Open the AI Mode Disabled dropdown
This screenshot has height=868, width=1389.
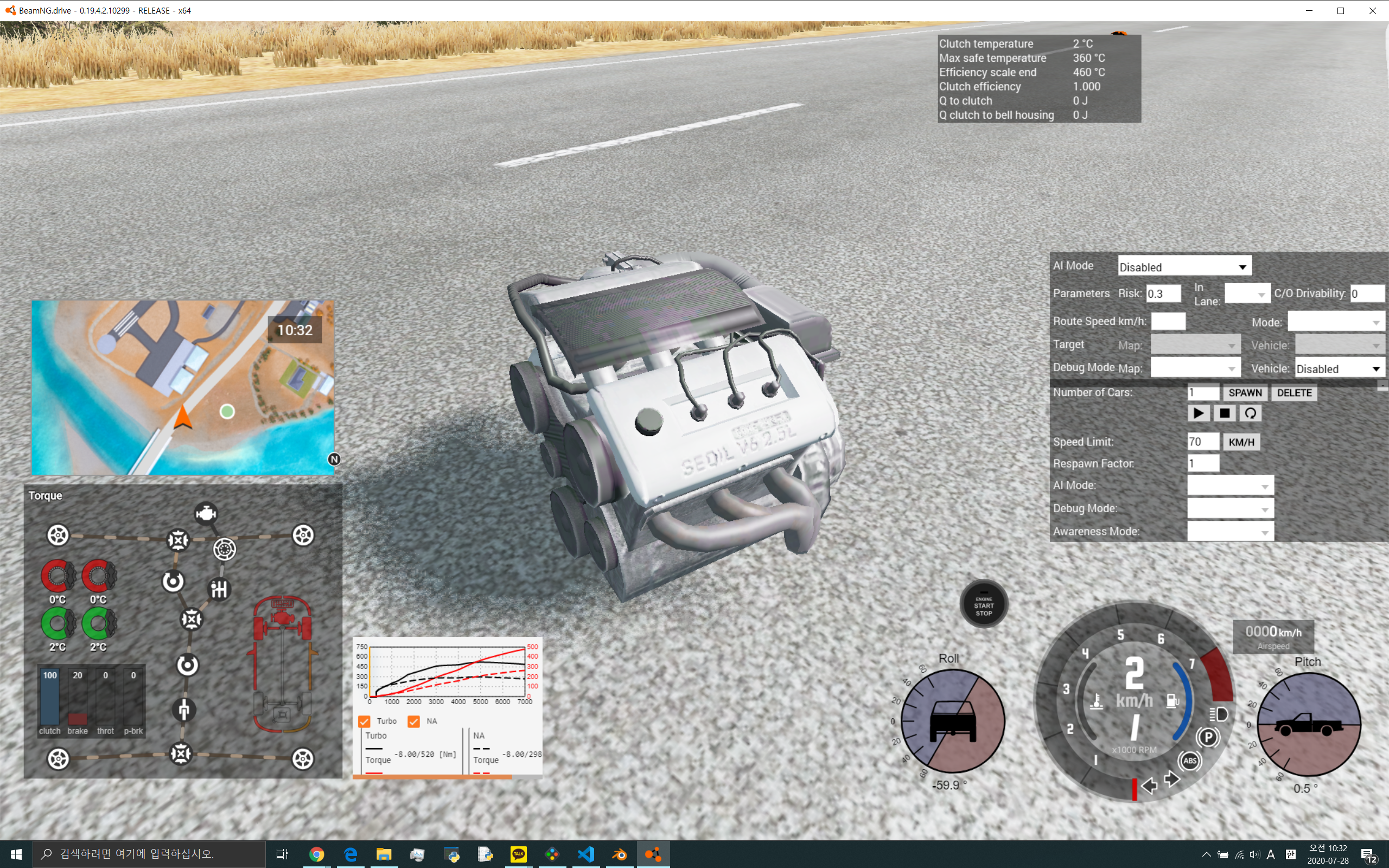coord(1184,267)
